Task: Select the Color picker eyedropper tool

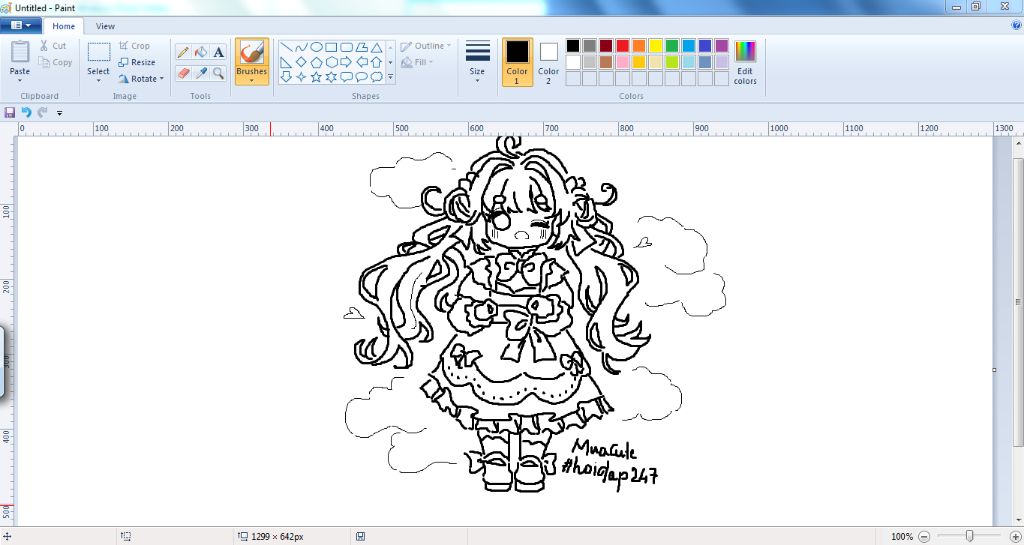Action: (201, 73)
